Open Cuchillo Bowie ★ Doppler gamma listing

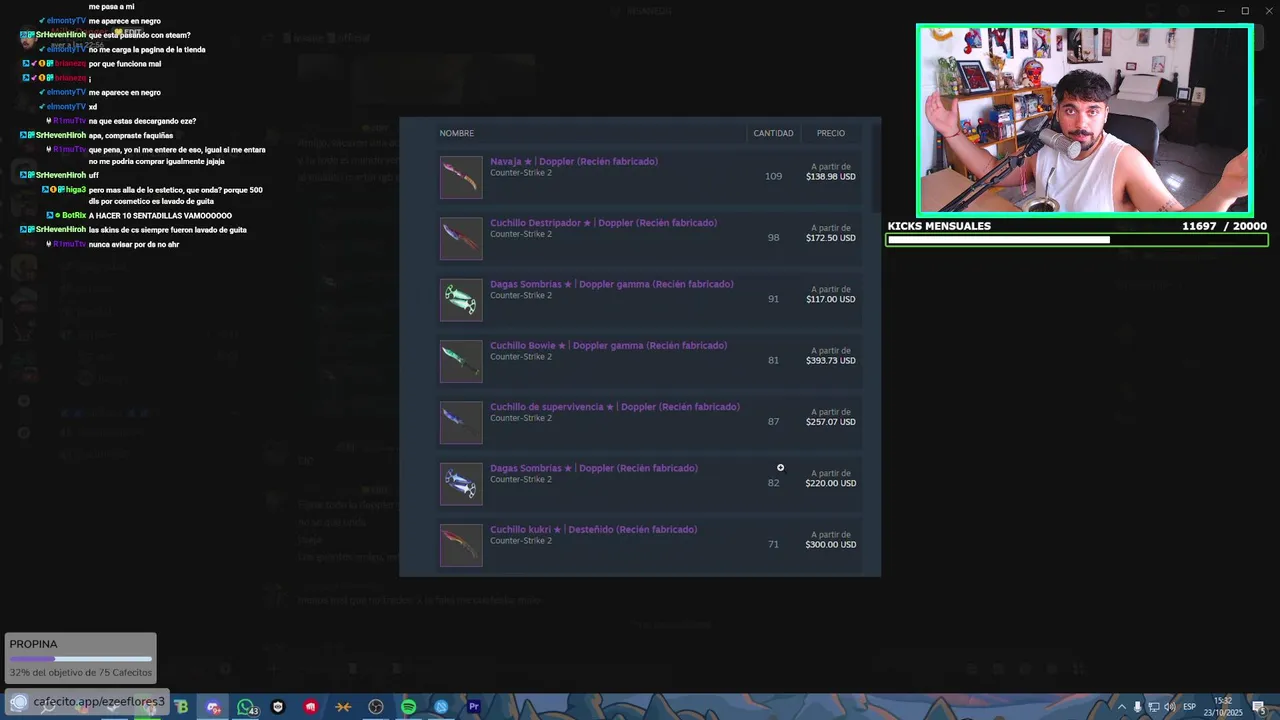(608, 346)
